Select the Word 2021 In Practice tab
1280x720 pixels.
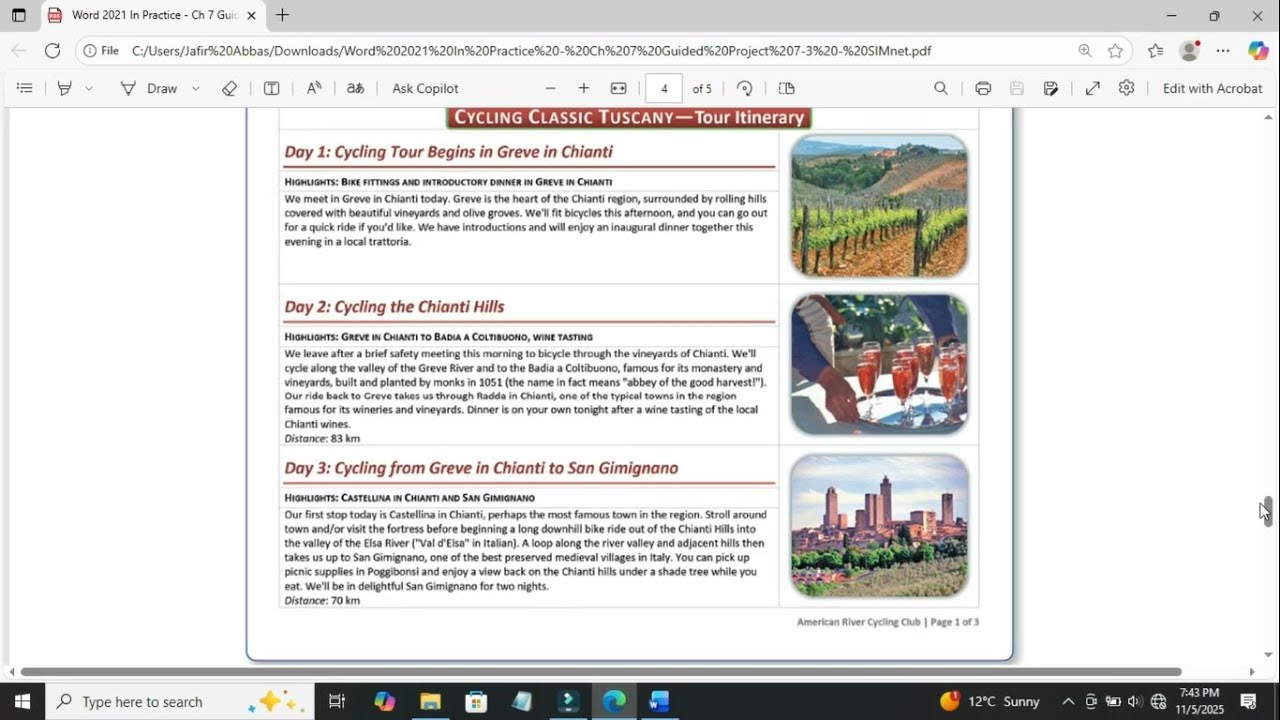(153, 15)
